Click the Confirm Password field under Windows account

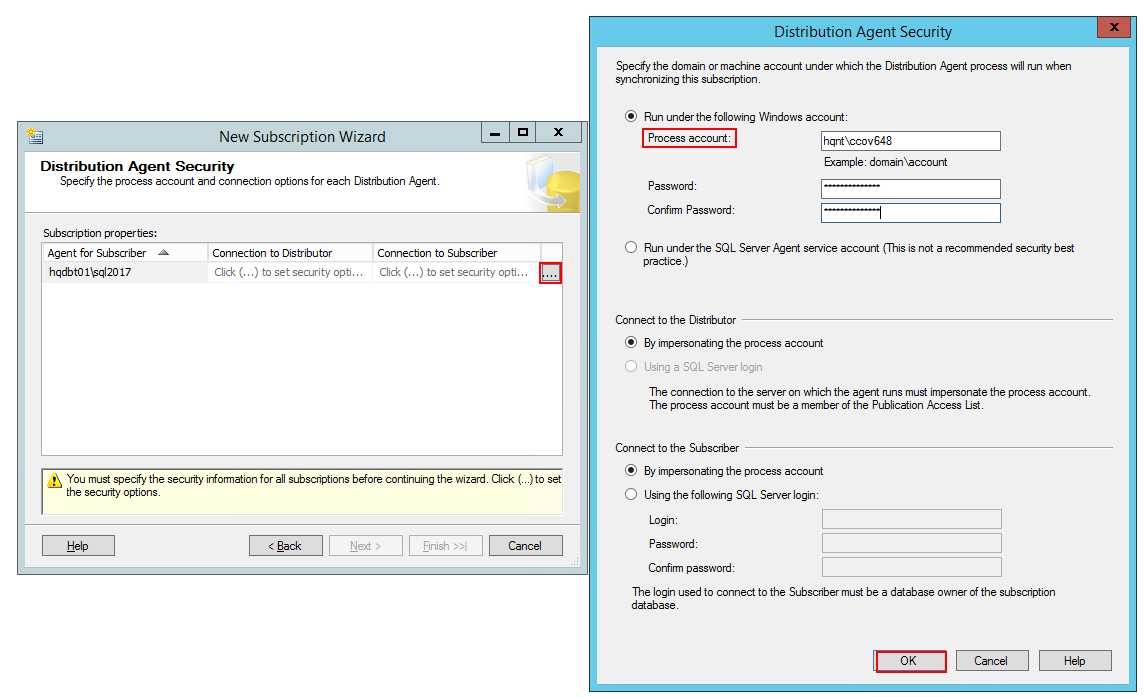(x=910, y=212)
